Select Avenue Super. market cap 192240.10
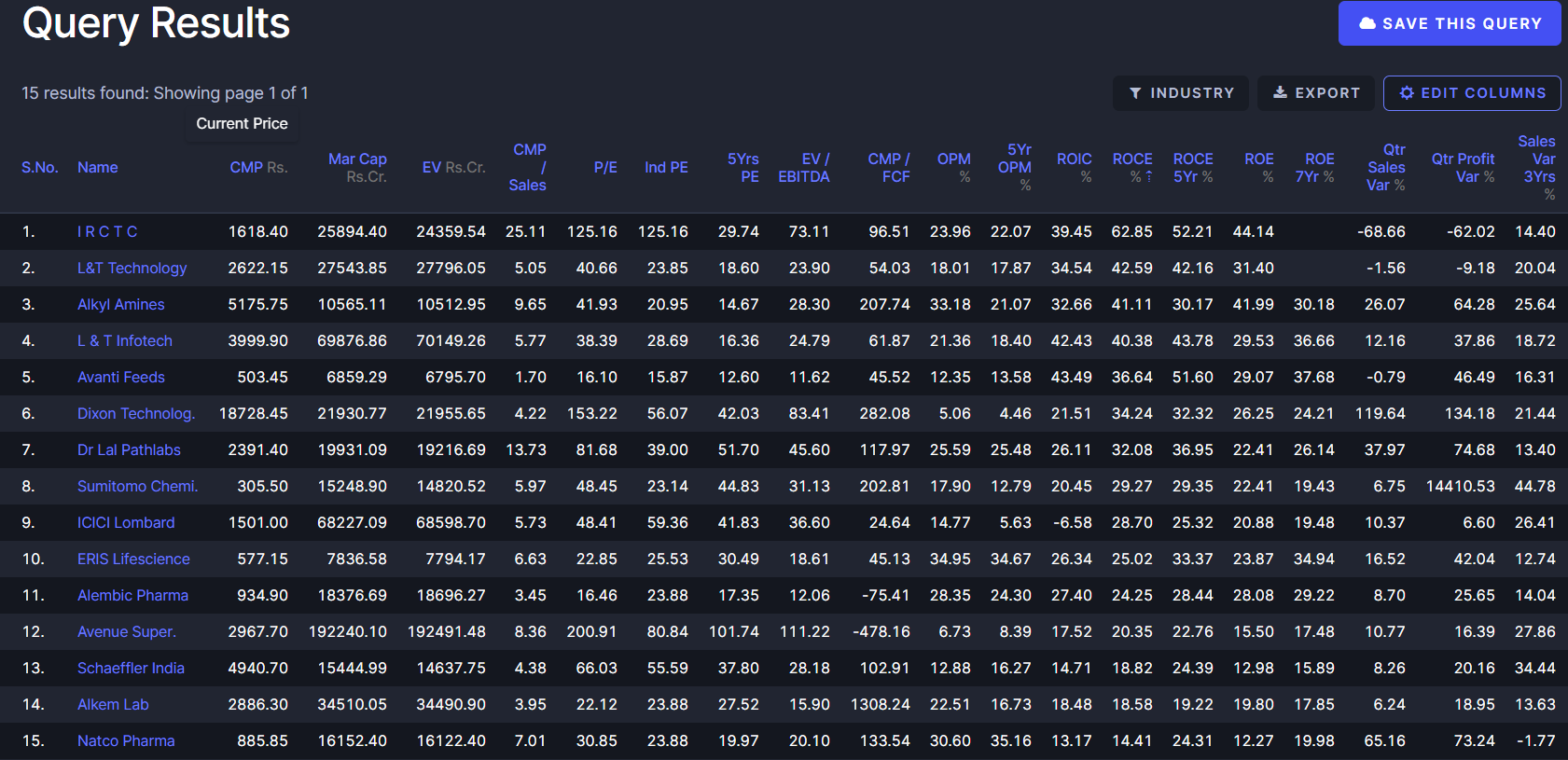Image resolution: width=1568 pixels, height=760 pixels. [x=348, y=631]
